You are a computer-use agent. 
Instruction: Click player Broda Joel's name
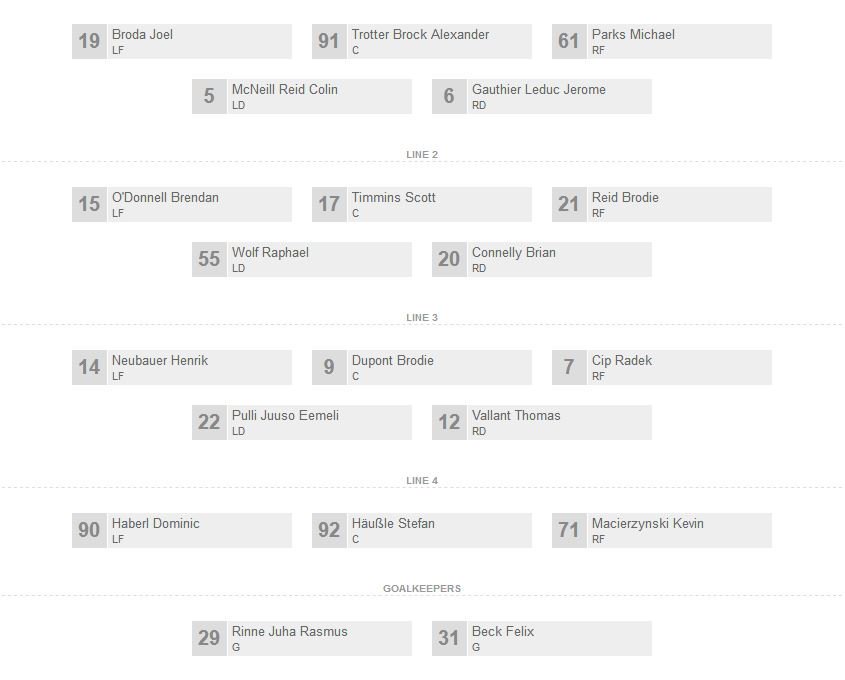pyautogui.click(x=142, y=35)
